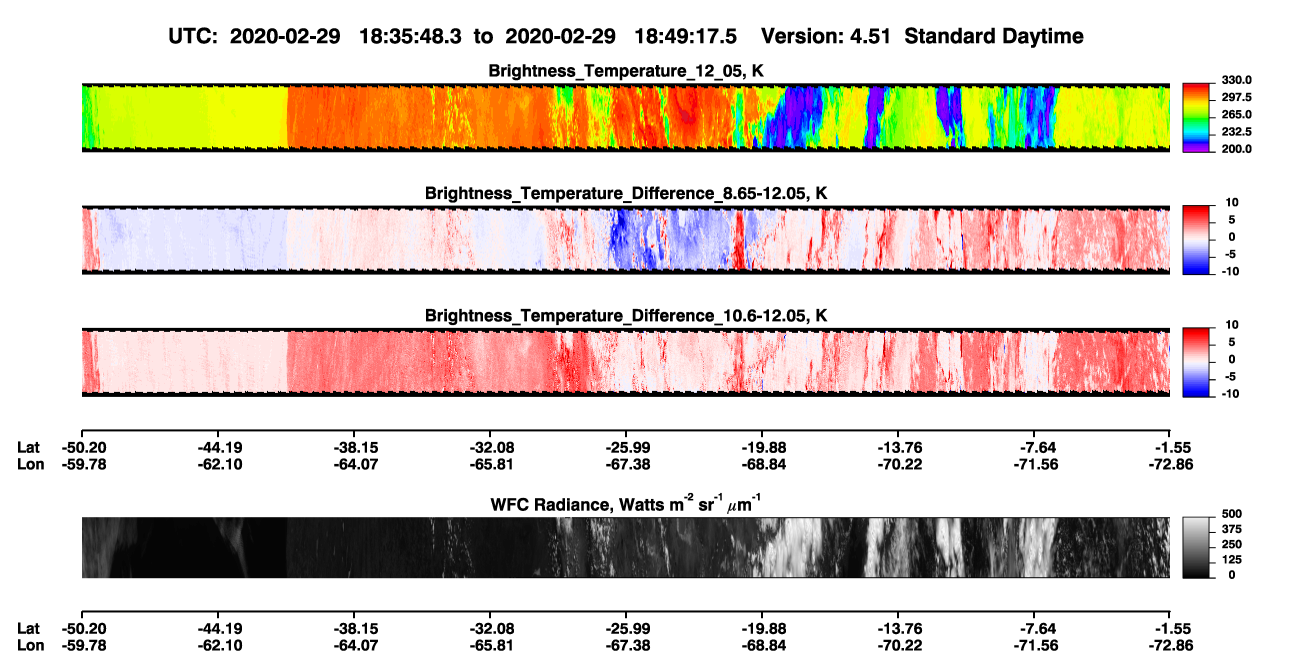Select the Brightness_Temperature_Difference_8.65-12.05, K title

626,193
